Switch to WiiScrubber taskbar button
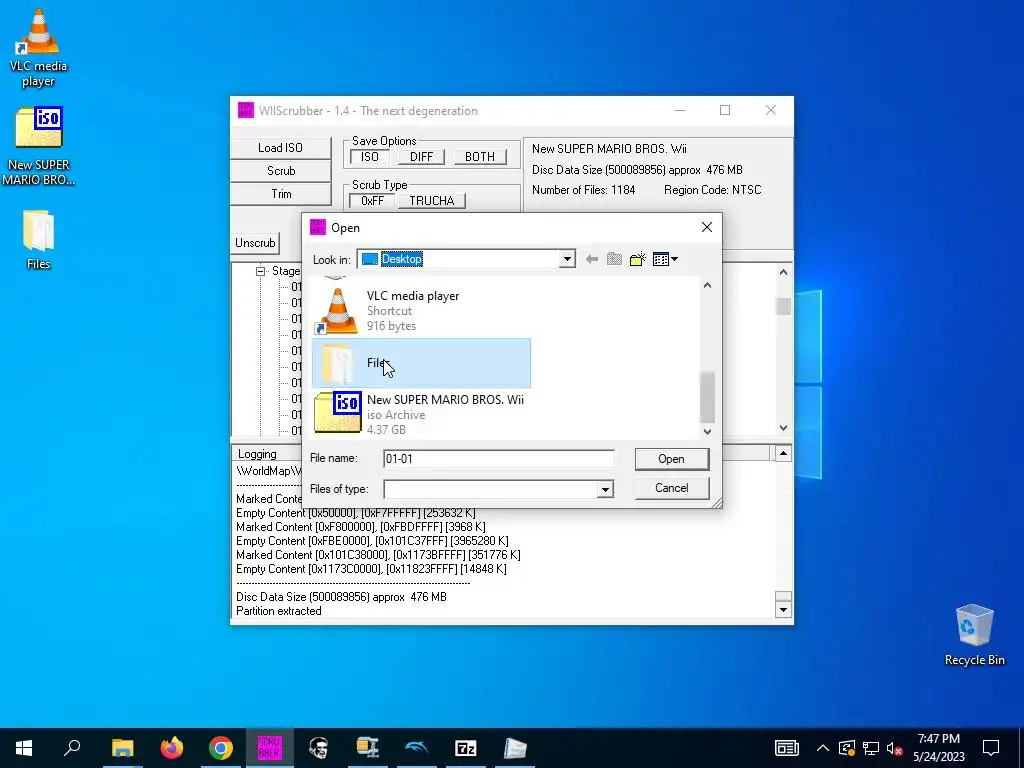The width and height of the screenshot is (1024, 768). [x=270, y=748]
